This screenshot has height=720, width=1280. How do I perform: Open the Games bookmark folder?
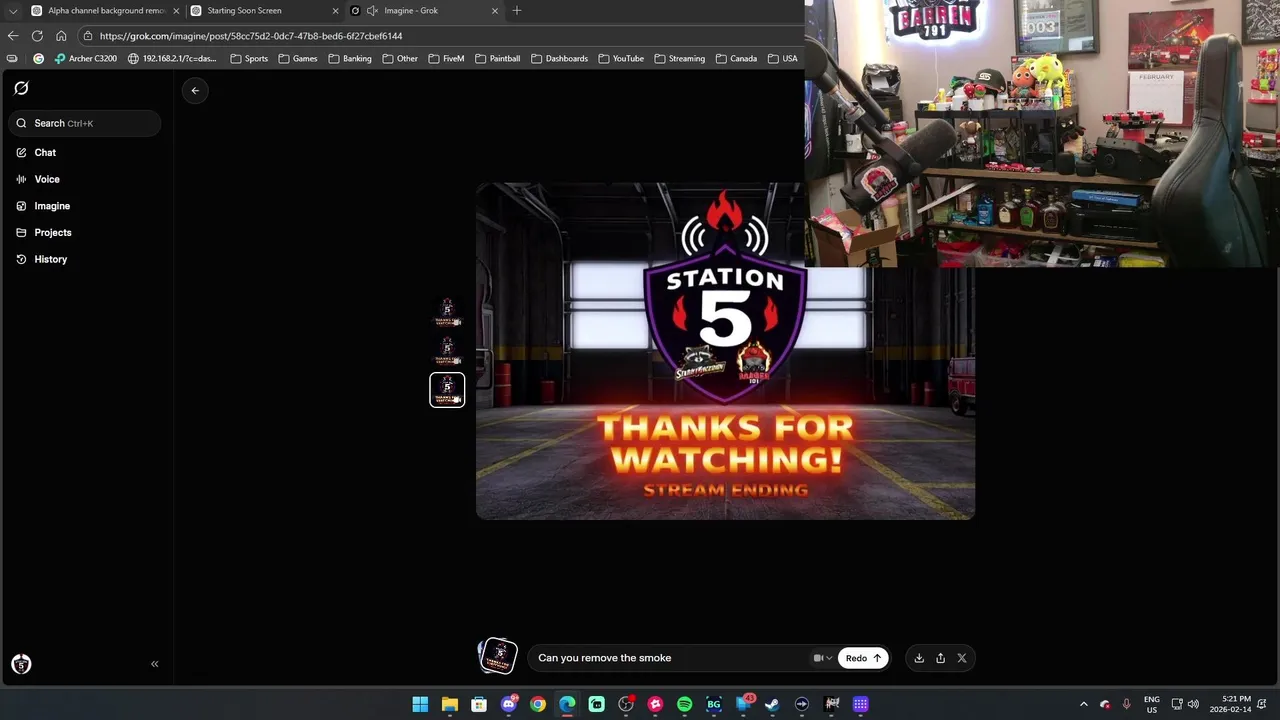point(298,58)
